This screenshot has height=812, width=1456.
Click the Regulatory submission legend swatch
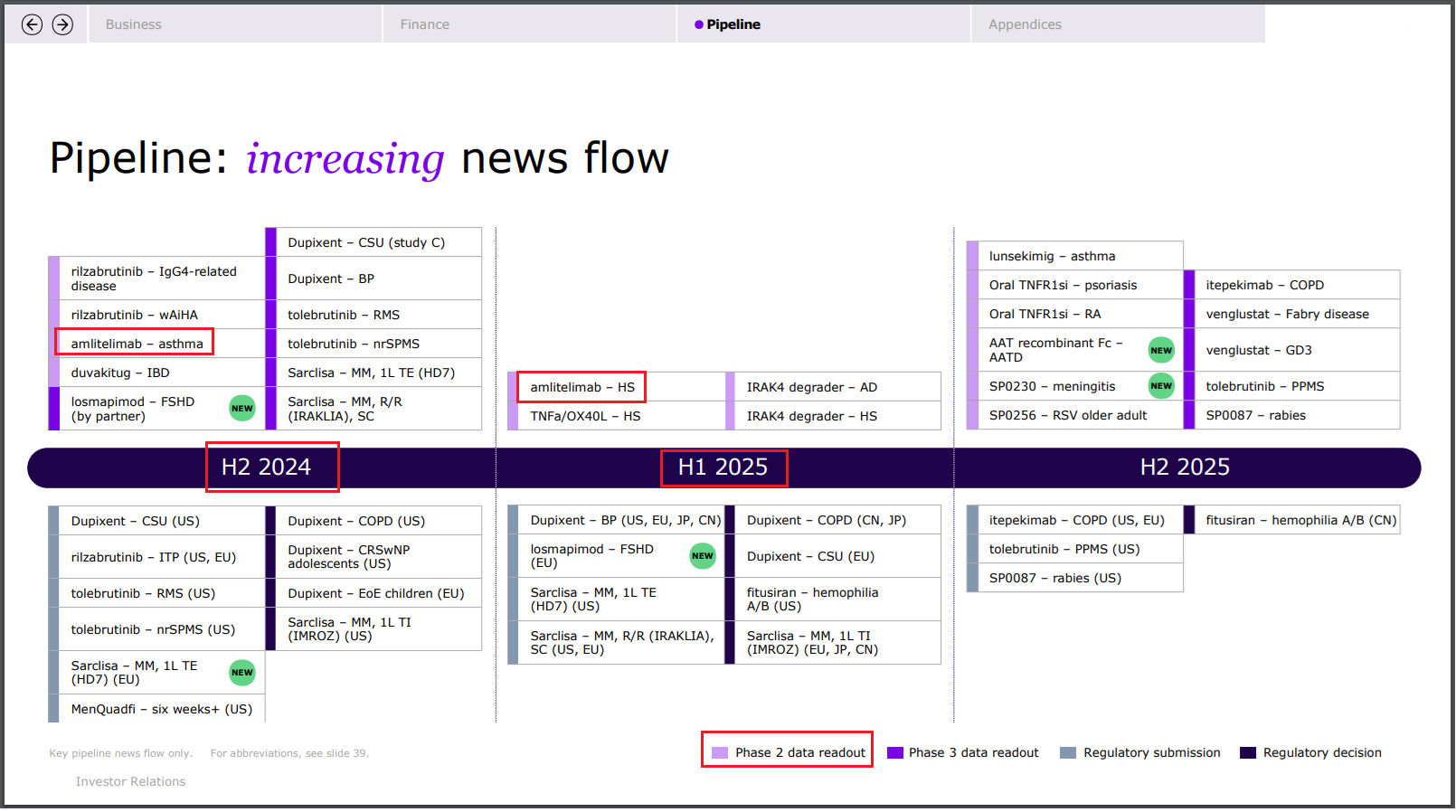click(1068, 753)
